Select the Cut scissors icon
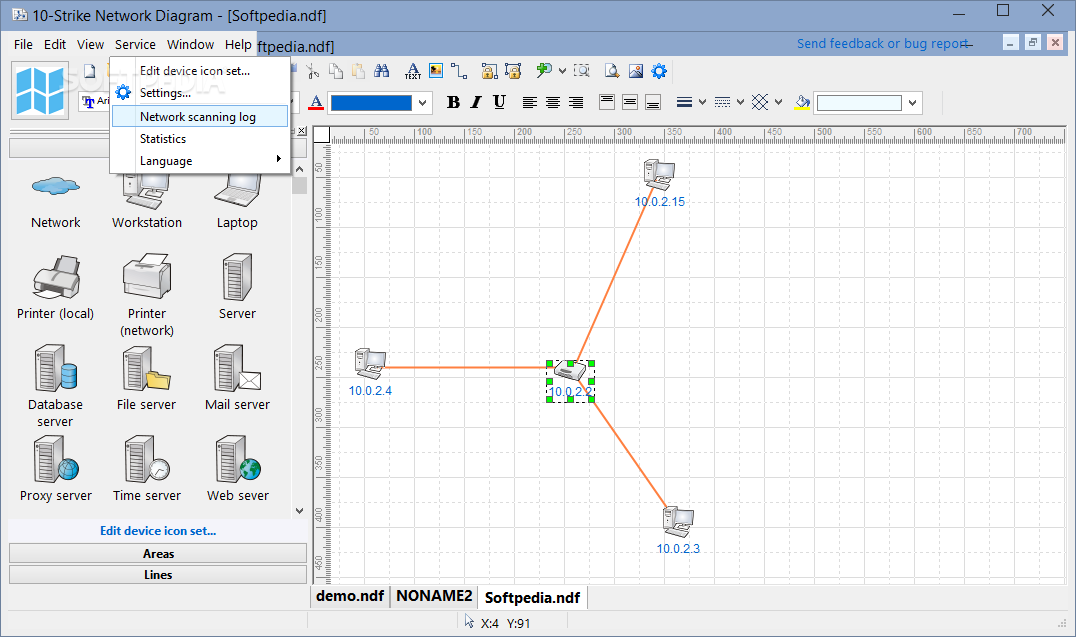 [313, 71]
